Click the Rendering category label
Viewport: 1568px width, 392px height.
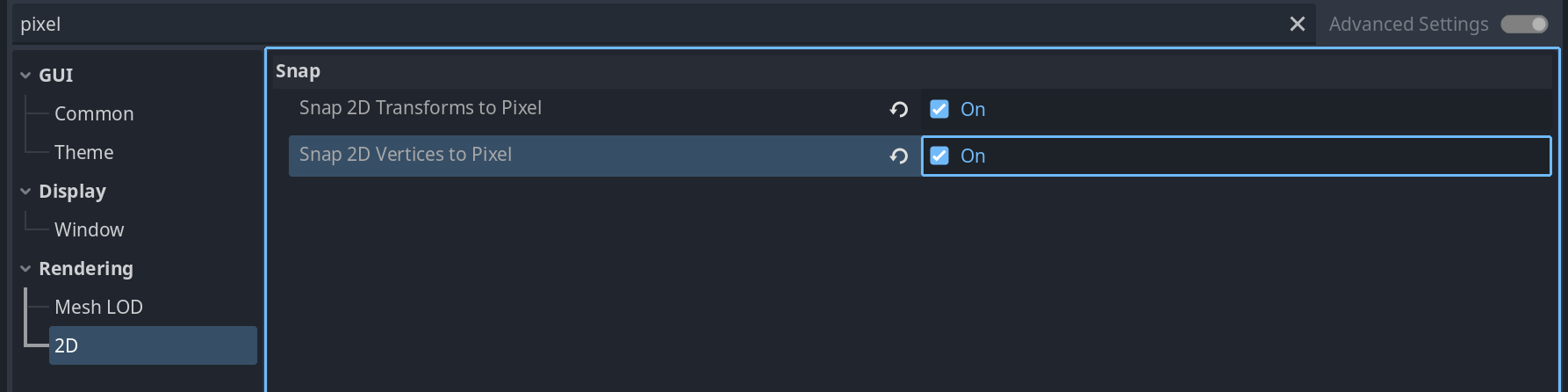pyautogui.click(x=86, y=269)
